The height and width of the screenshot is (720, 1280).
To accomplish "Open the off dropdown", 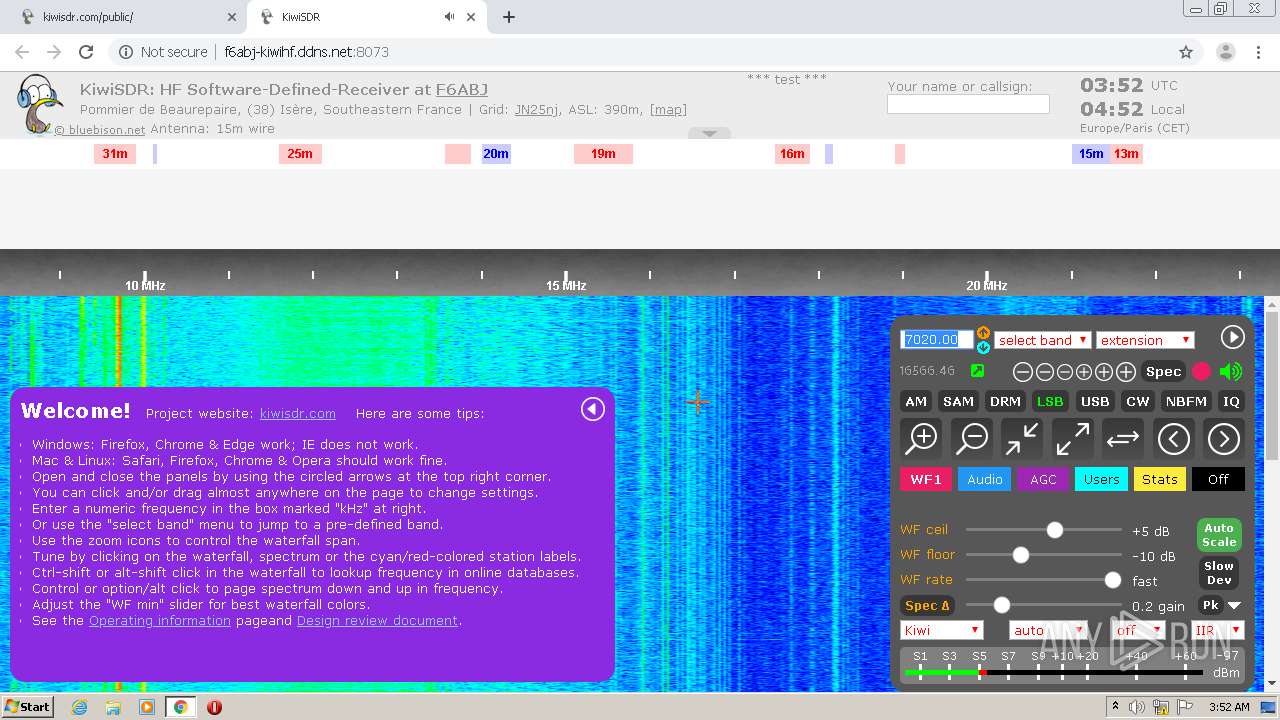I will (1139, 630).
